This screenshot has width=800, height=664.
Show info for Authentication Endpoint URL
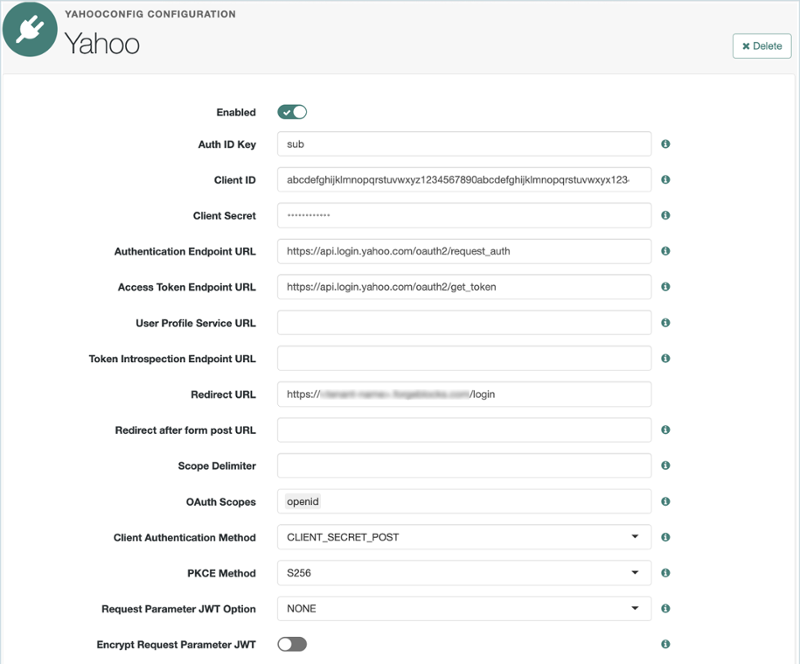[x=665, y=251]
